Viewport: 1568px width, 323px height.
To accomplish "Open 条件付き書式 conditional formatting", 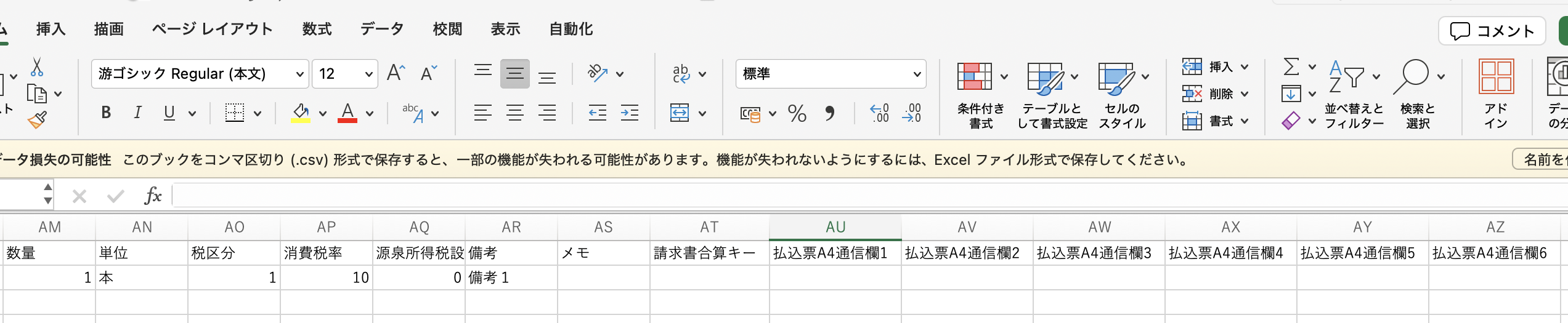I will point(981,96).
